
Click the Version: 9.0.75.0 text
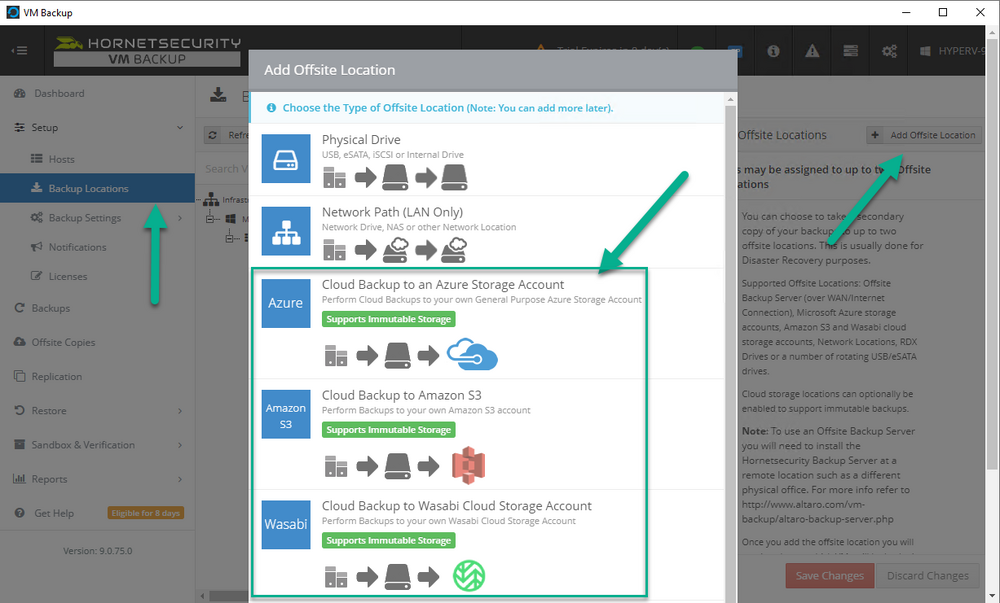pos(98,551)
